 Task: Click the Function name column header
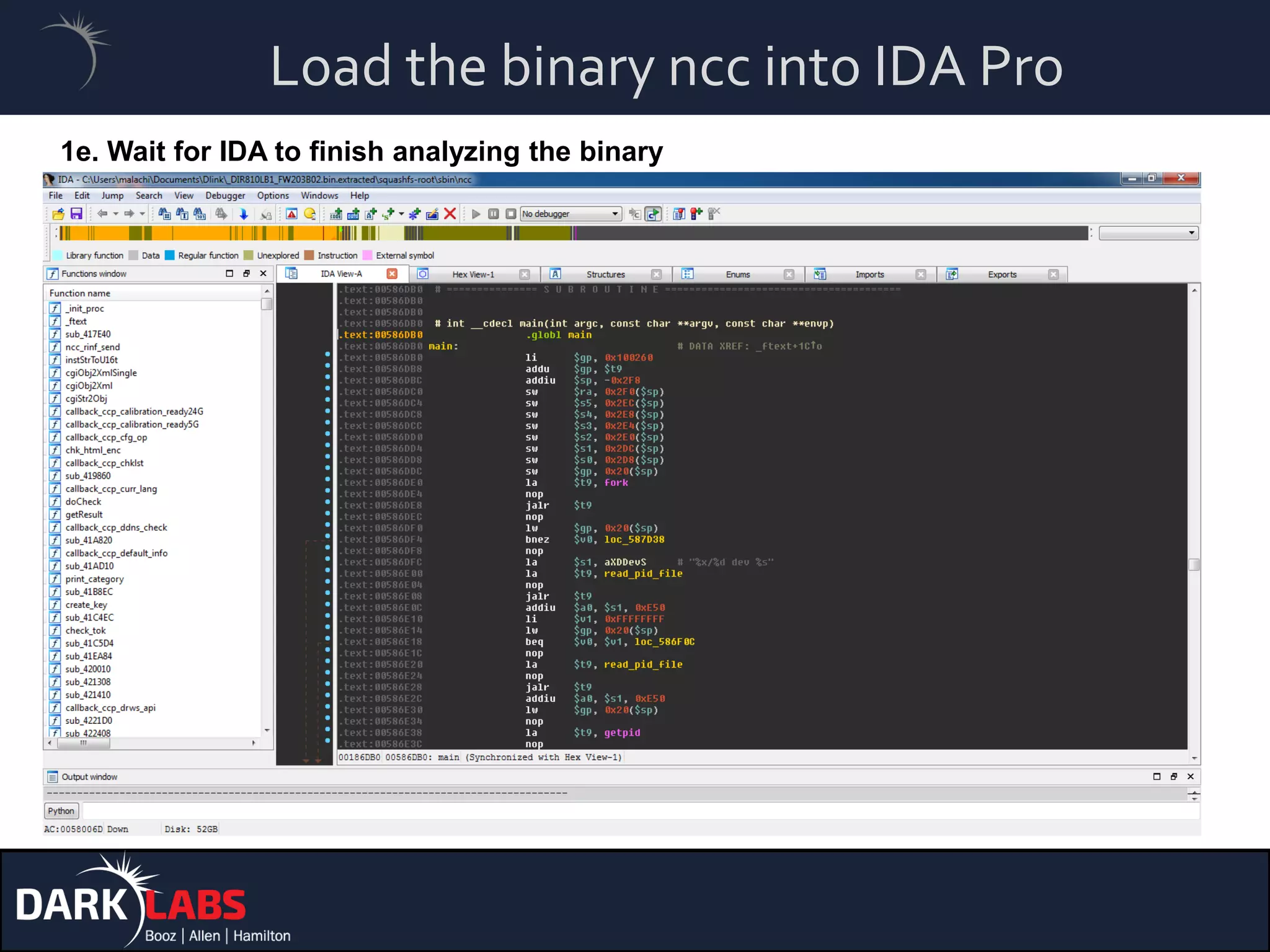tap(154, 293)
